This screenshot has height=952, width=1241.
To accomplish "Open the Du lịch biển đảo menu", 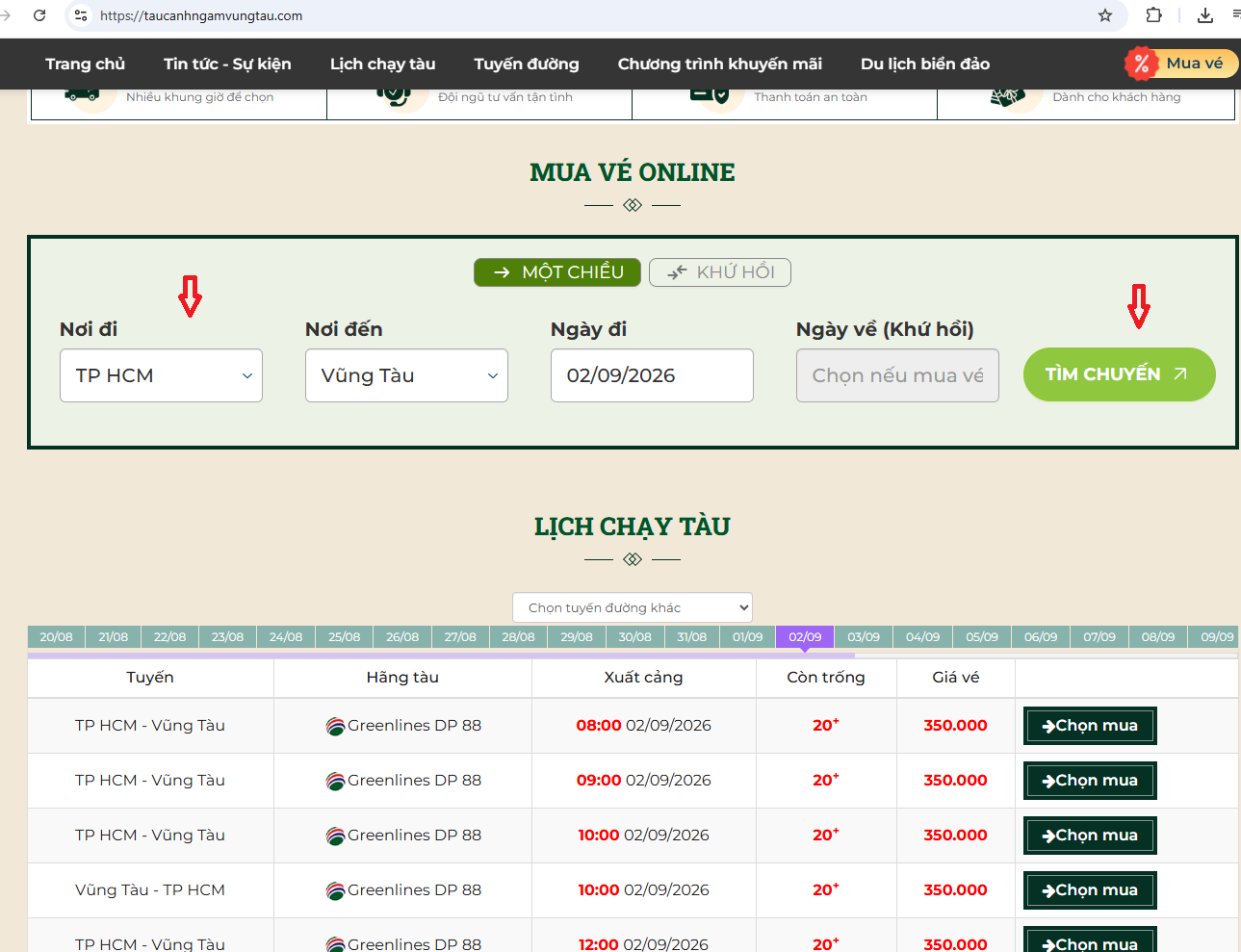I will (925, 64).
